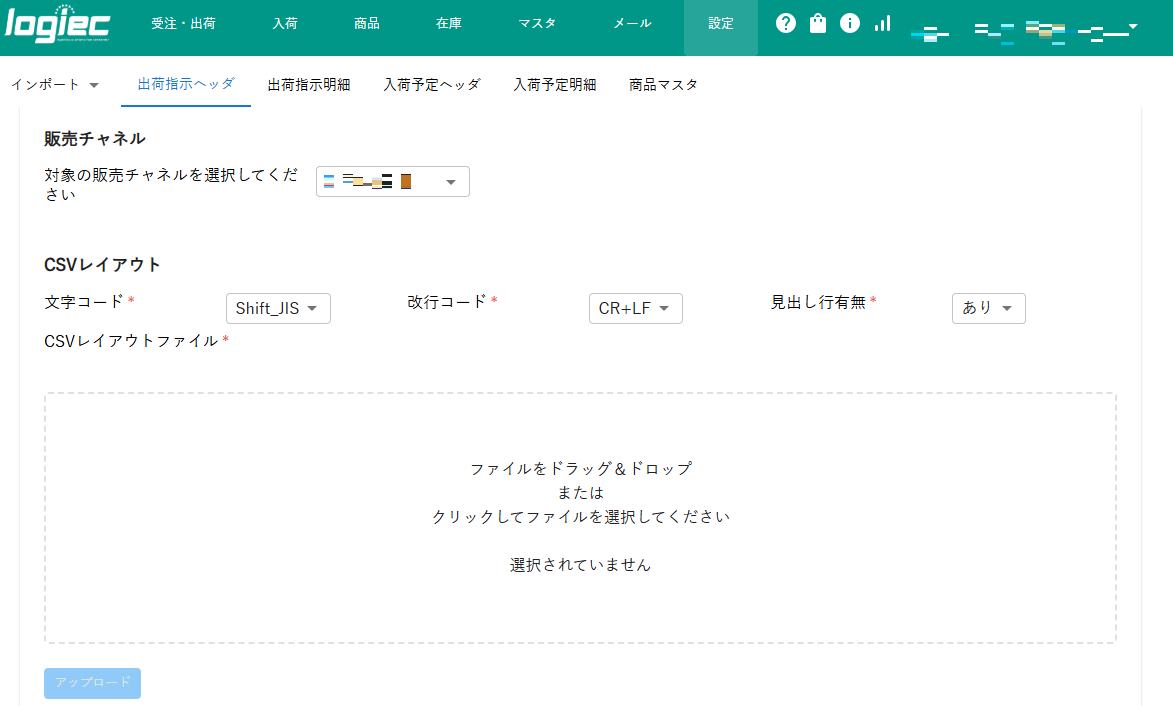The image size is (1173, 706).
Task: Switch to the 出荷指示明細 tab
Action: (309, 85)
